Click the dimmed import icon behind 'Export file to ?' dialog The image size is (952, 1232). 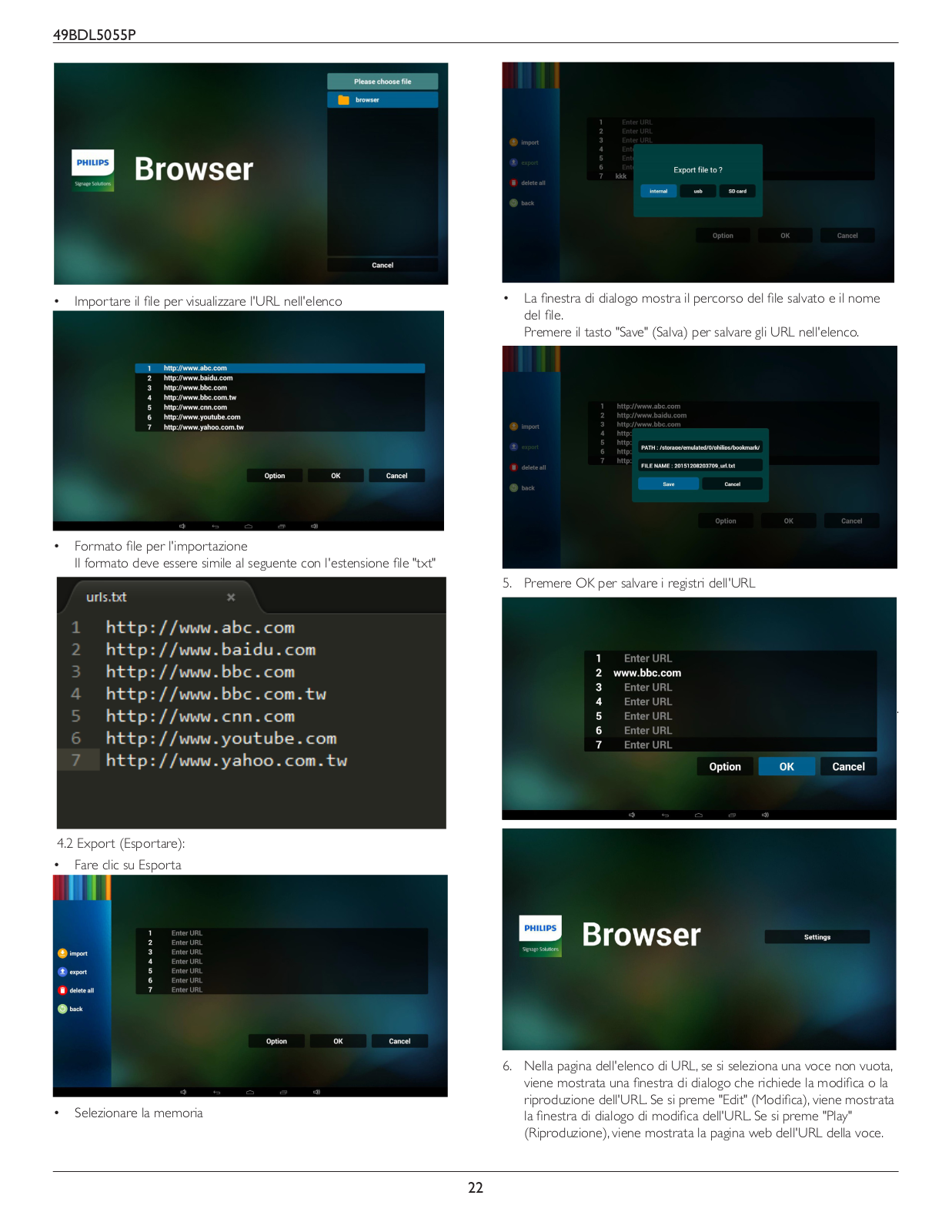point(514,142)
